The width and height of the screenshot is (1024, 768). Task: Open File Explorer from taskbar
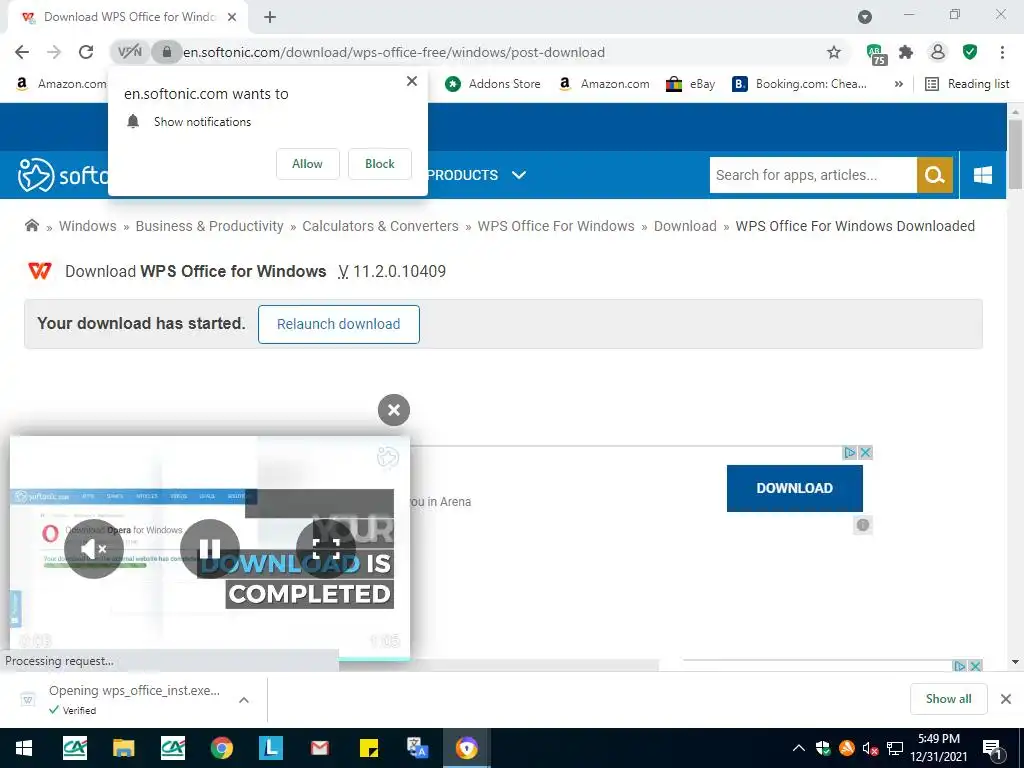click(x=123, y=748)
